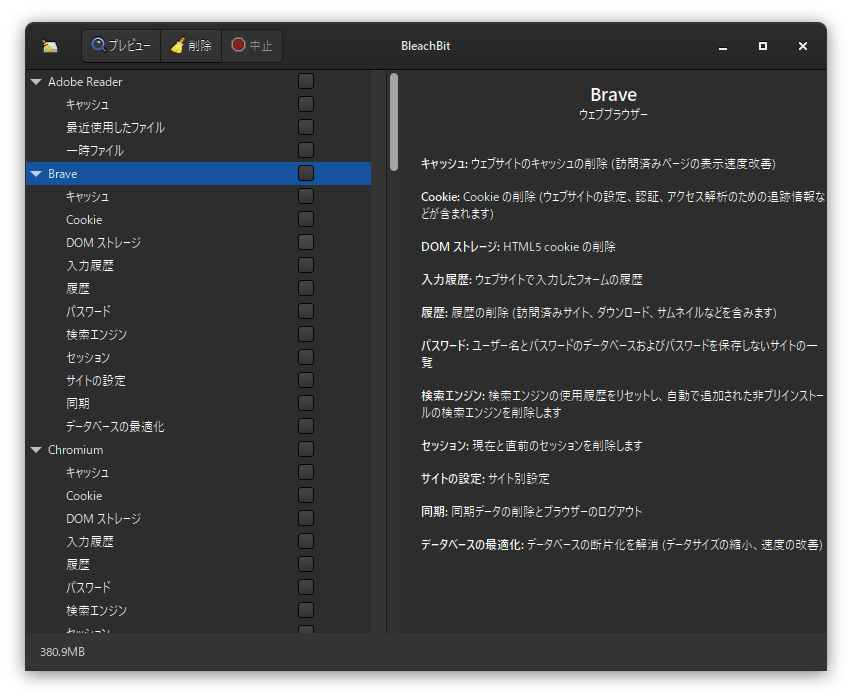Check the Cookie checkbox under Chromium
Screen dimensions: 852x699
(x=306, y=496)
